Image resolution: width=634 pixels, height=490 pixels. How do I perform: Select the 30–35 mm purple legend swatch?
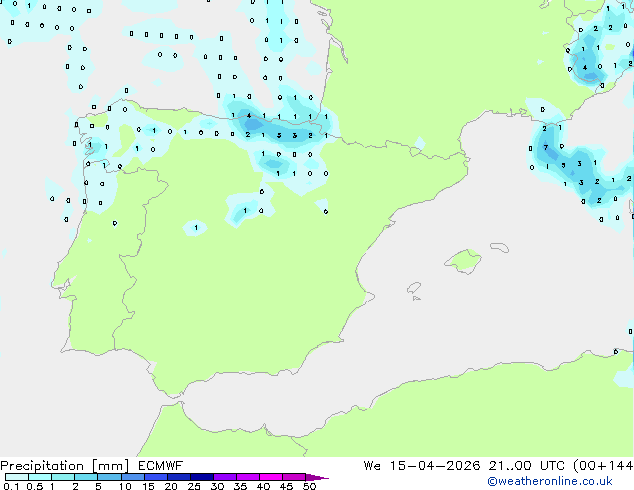(224, 477)
